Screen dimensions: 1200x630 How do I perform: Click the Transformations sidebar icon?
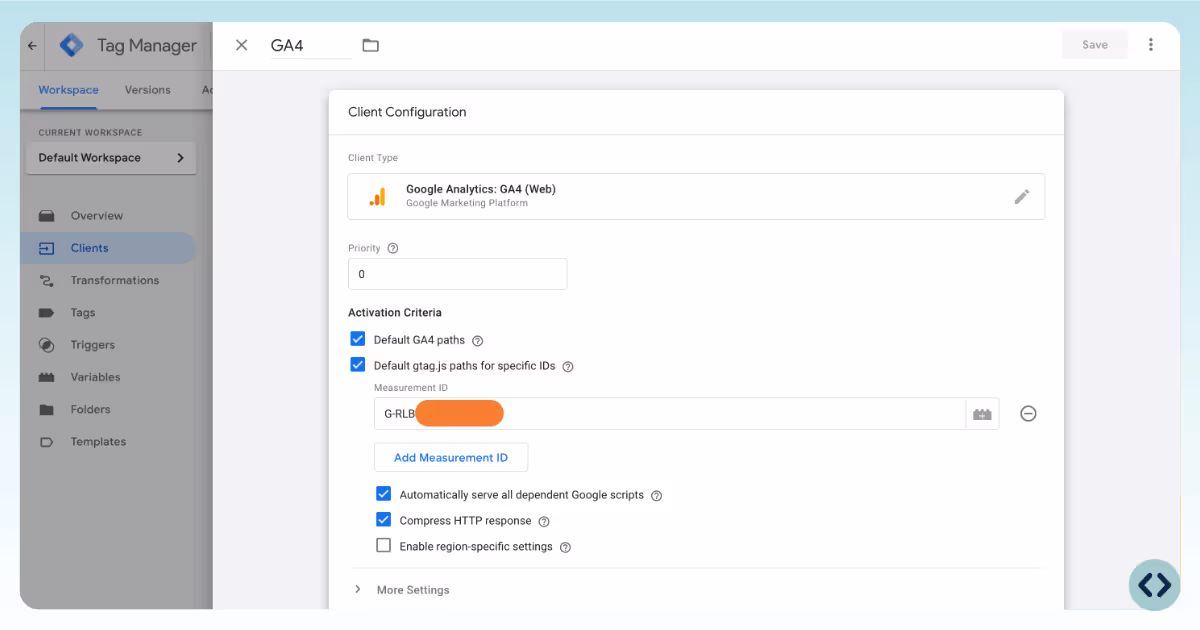coord(46,280)
